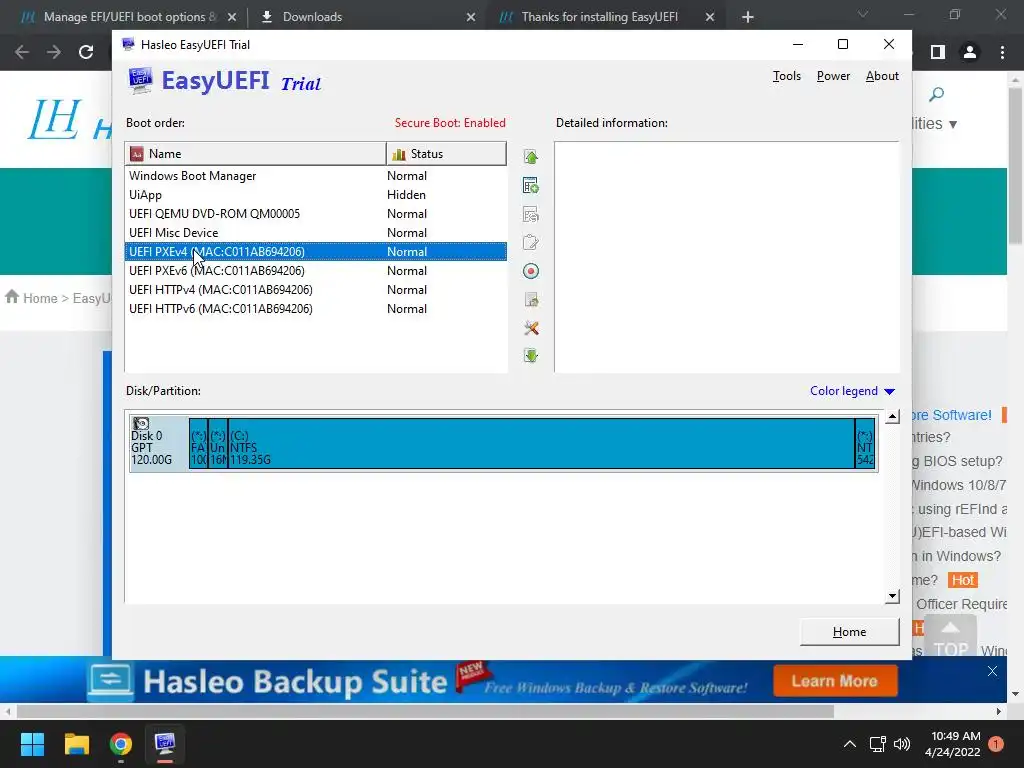
Task: Open File Explorer from taskbar
Action: tap(76, 744)
